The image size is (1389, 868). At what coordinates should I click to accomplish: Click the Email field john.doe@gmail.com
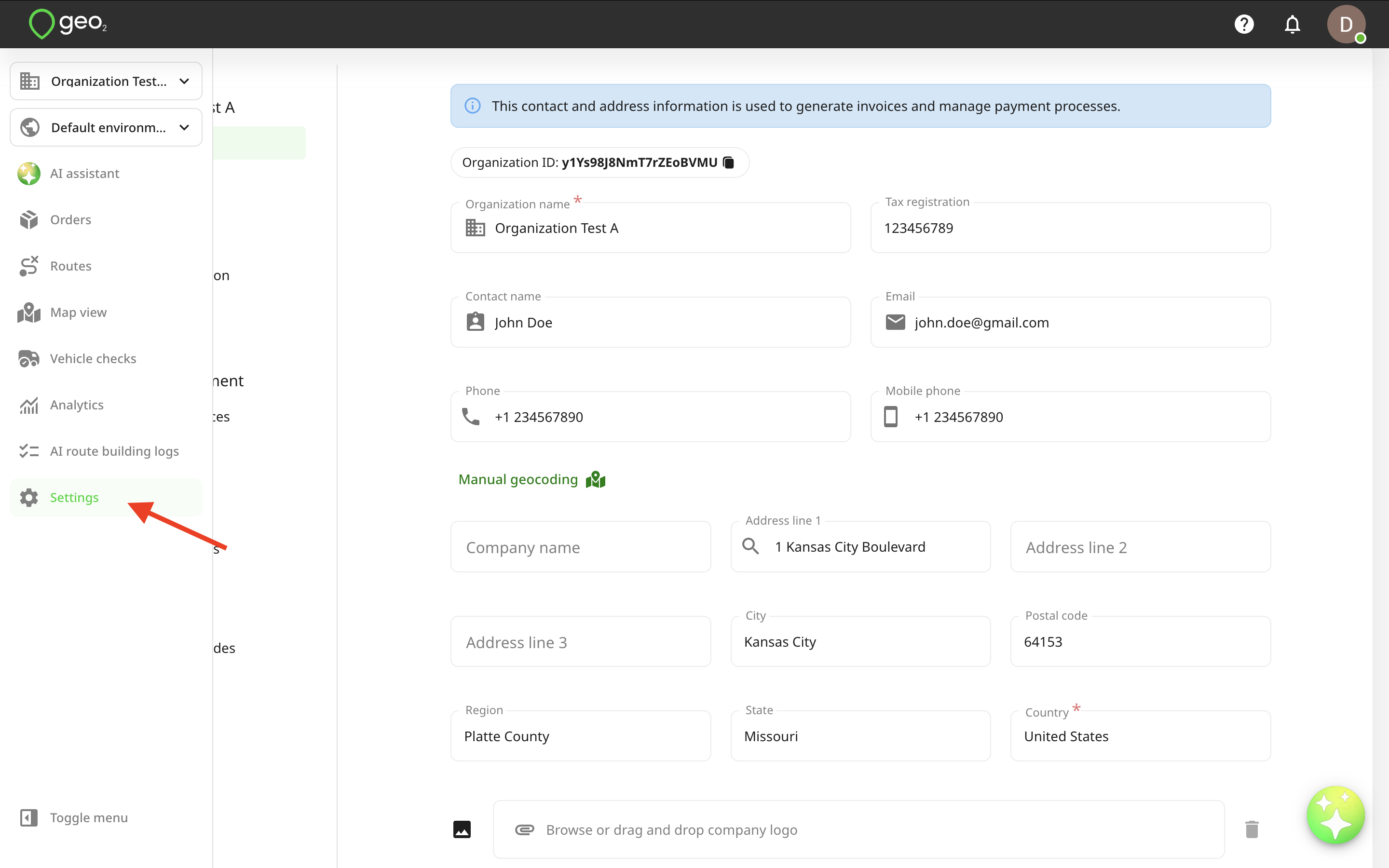coord(1071,322)
